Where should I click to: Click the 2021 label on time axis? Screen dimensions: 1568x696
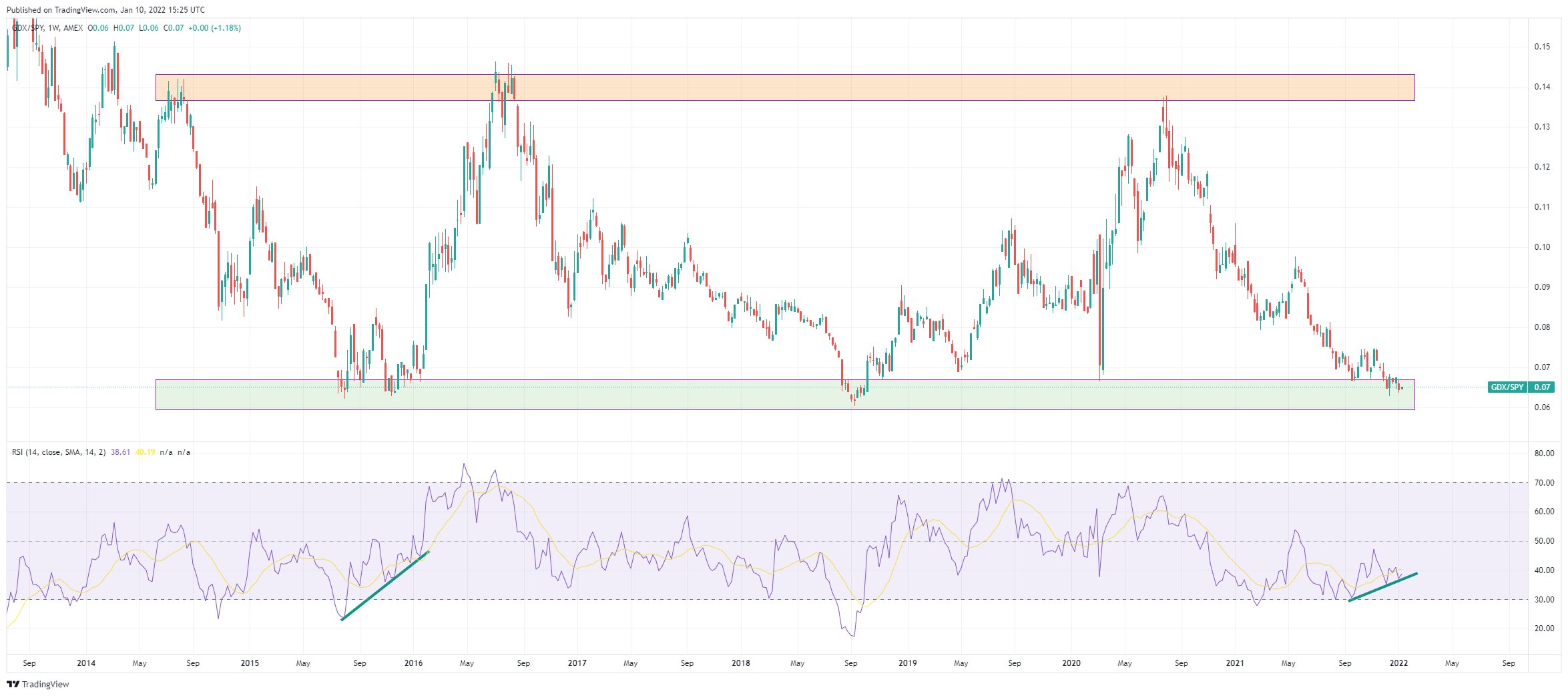[x=1235, y=663]
